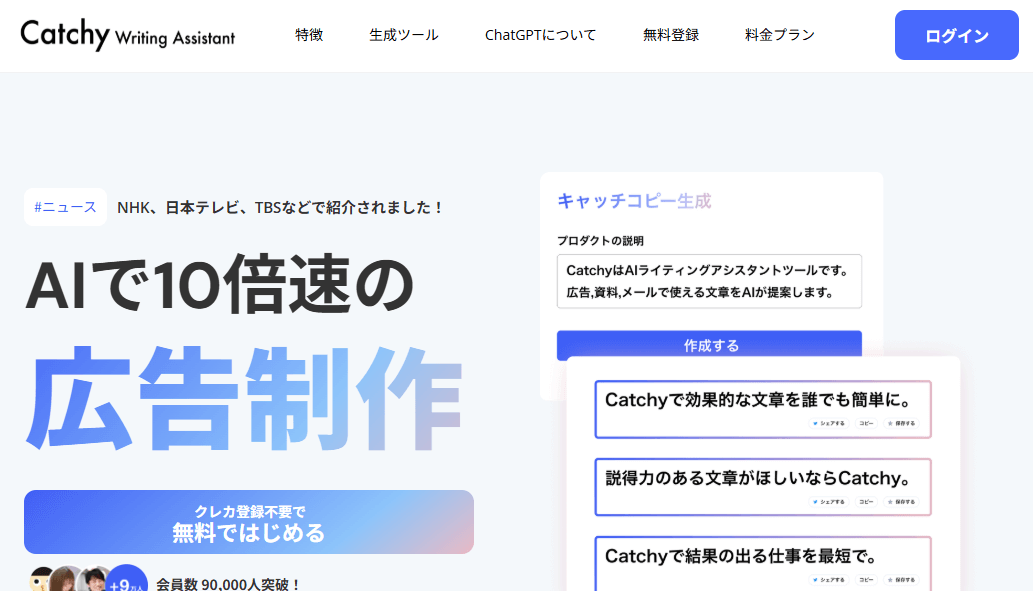Click the 作成する button
This screenshot has width=1033, height=591.
[709, 345]
